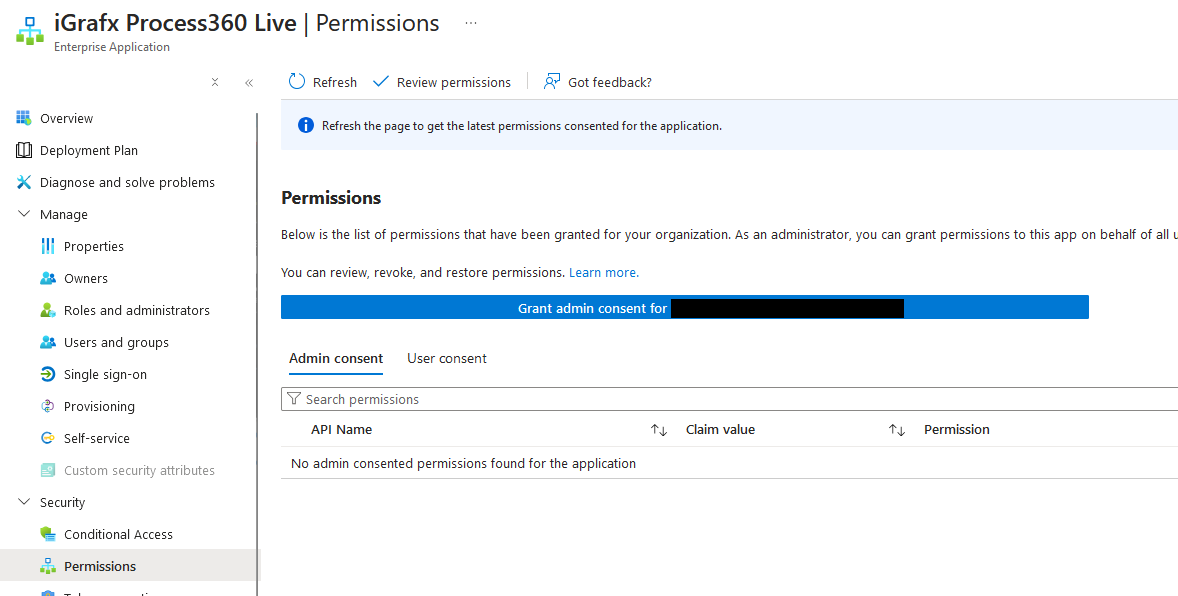
Task: Open Diagnose and solve problems
Action: point(126,181)
